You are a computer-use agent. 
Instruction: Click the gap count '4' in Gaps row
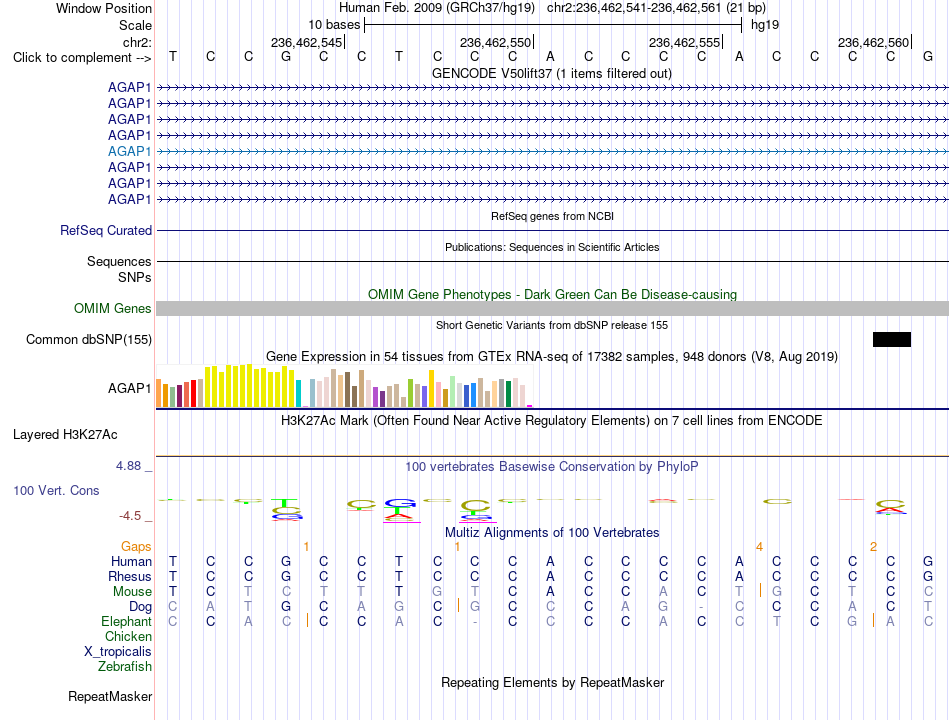point(759,547)
